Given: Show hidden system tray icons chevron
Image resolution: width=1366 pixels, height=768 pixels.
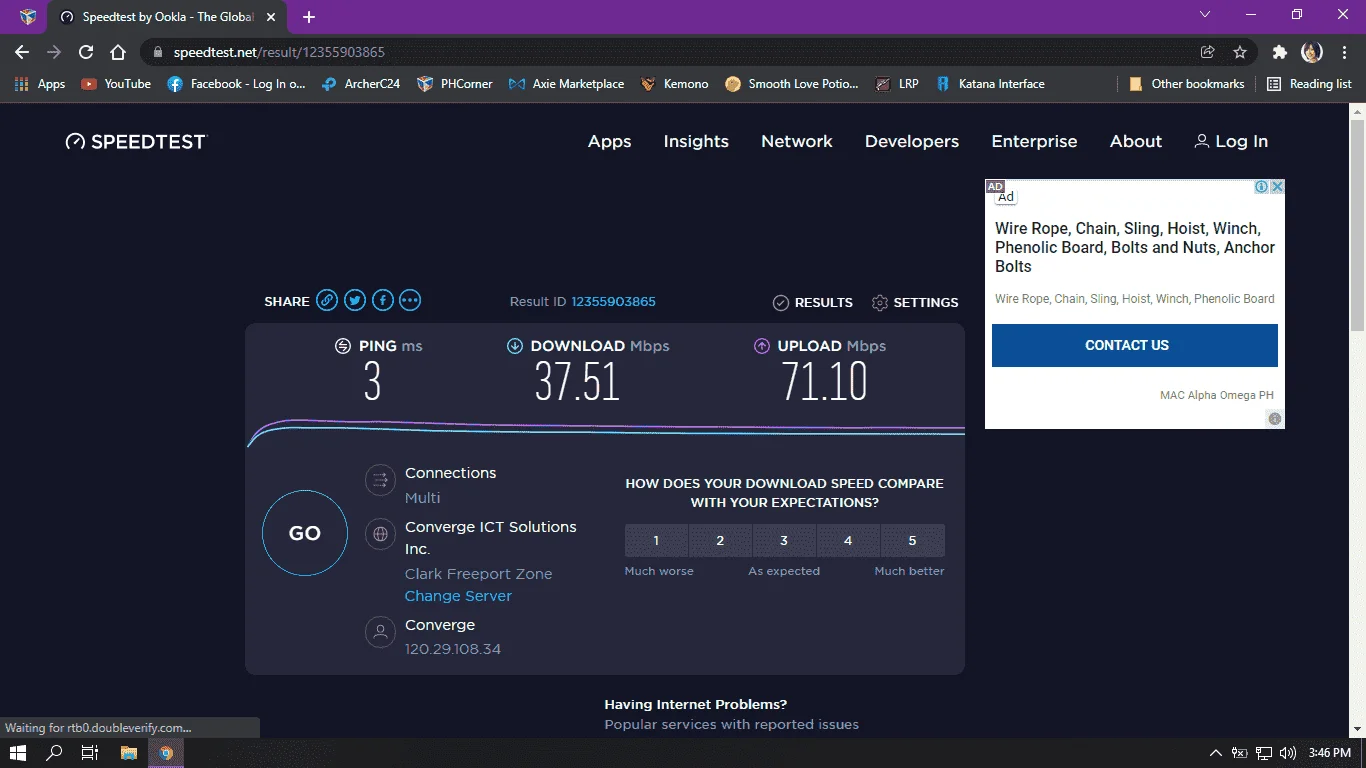Looking at the screenshot, I should [x=1216, y=753].
